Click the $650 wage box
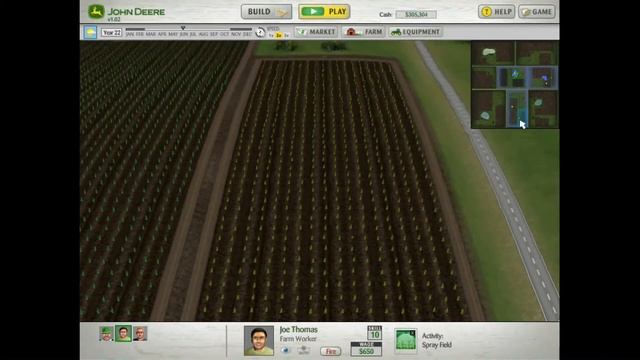 tap(366, 349)
